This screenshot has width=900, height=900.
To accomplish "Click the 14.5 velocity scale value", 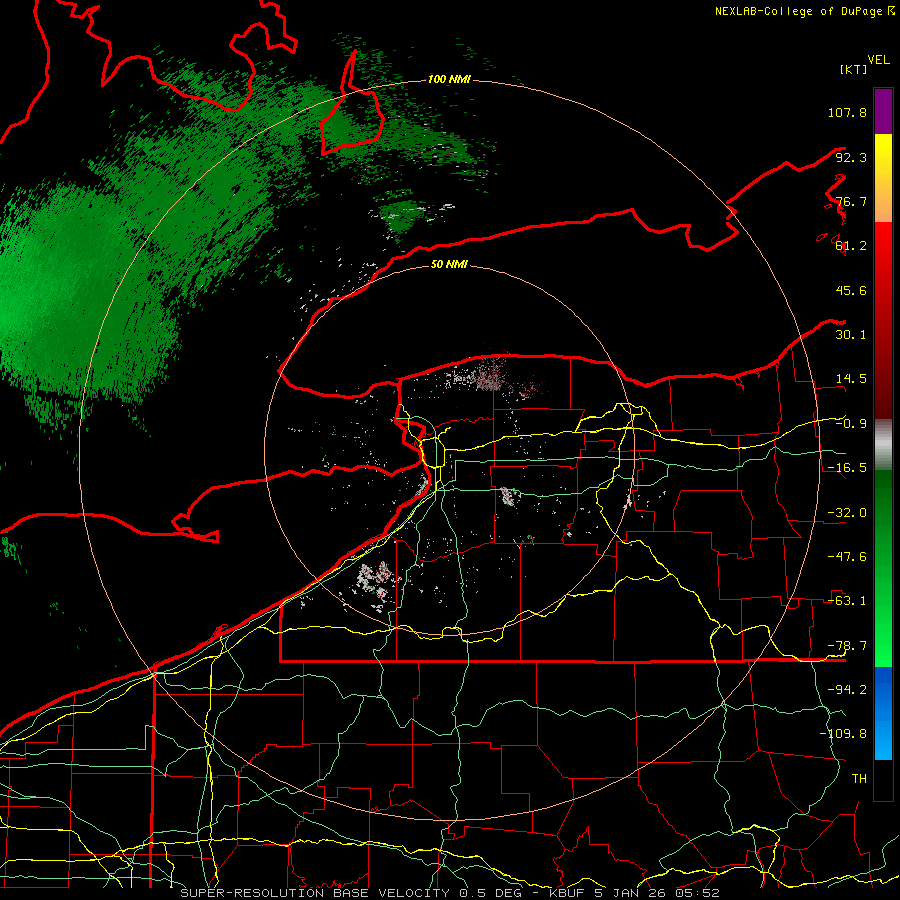I will [x=851, y=379].
